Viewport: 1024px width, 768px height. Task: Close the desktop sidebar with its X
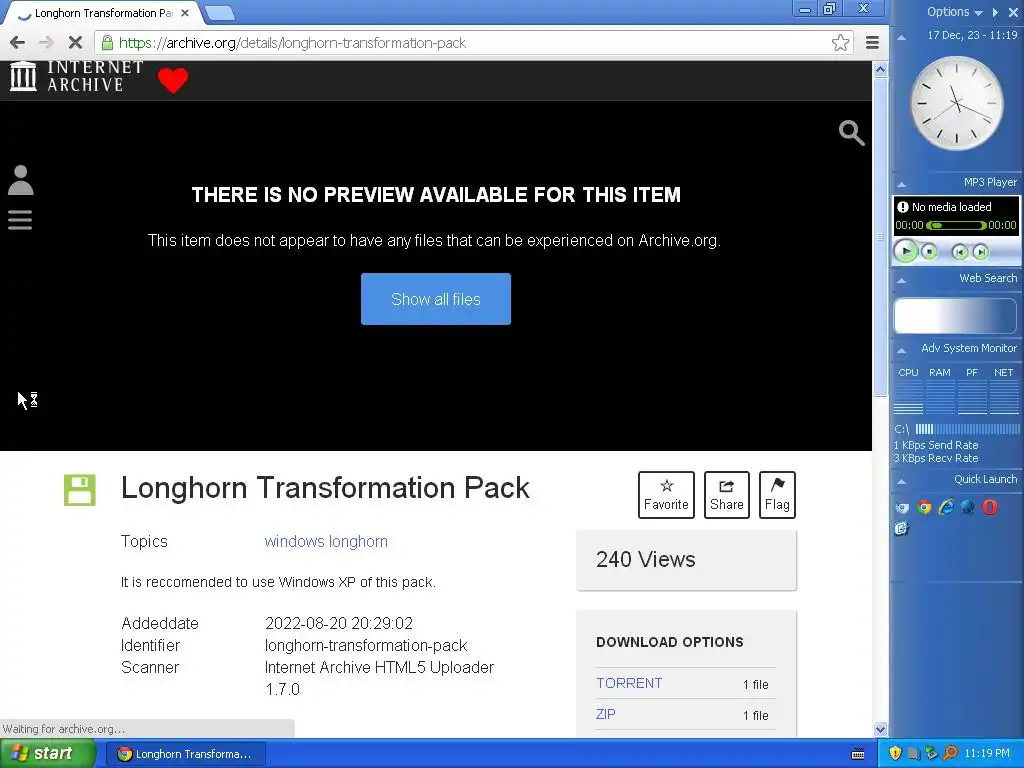pyautogui.click(x=1014, y=12)
